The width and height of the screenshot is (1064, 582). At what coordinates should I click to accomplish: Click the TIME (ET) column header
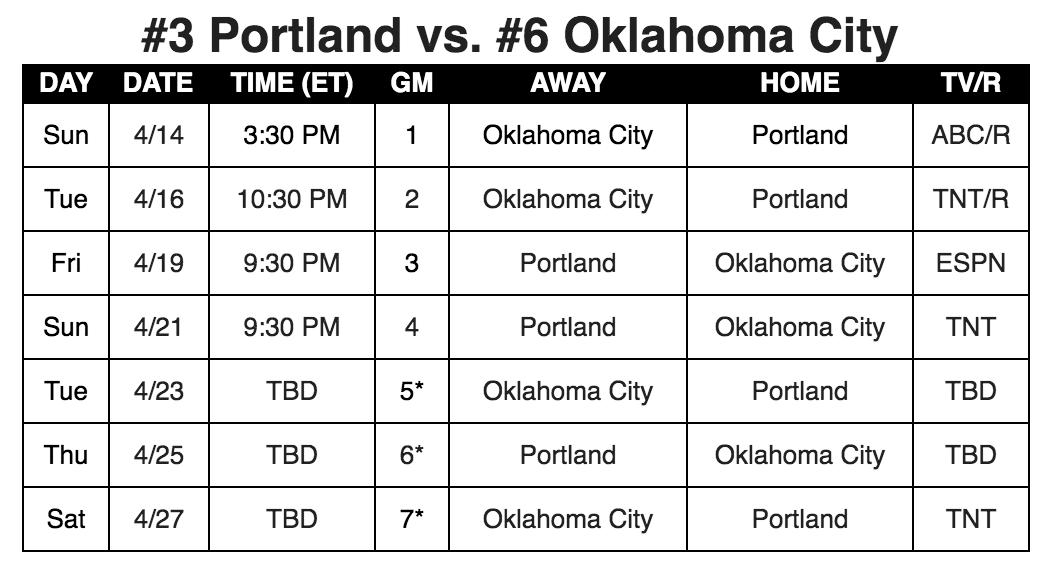[292, 83]
